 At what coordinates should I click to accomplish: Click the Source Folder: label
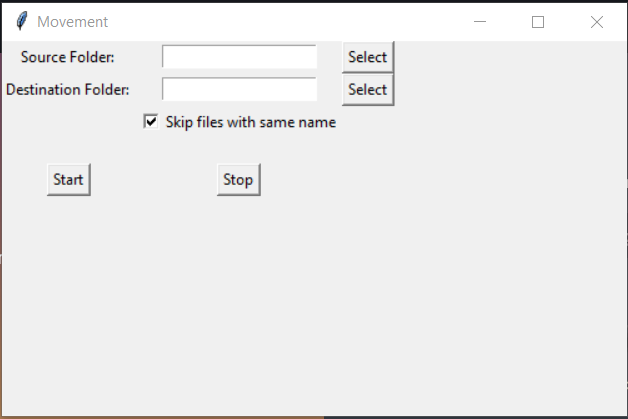tap(67, 57)
